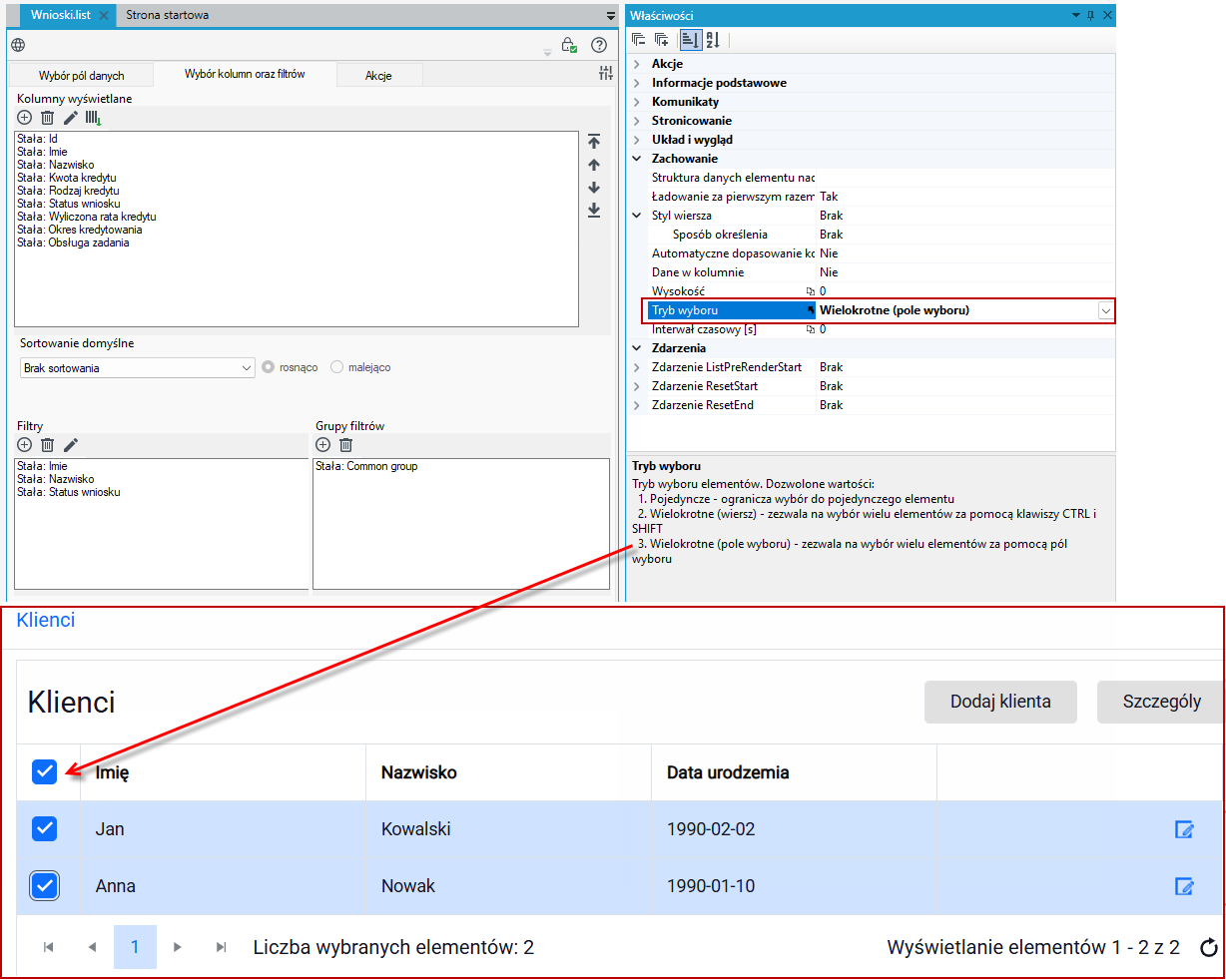1226x980 pixels.
Task: Delete the selected group in Grupy filtrów
Action: point(345,445)
